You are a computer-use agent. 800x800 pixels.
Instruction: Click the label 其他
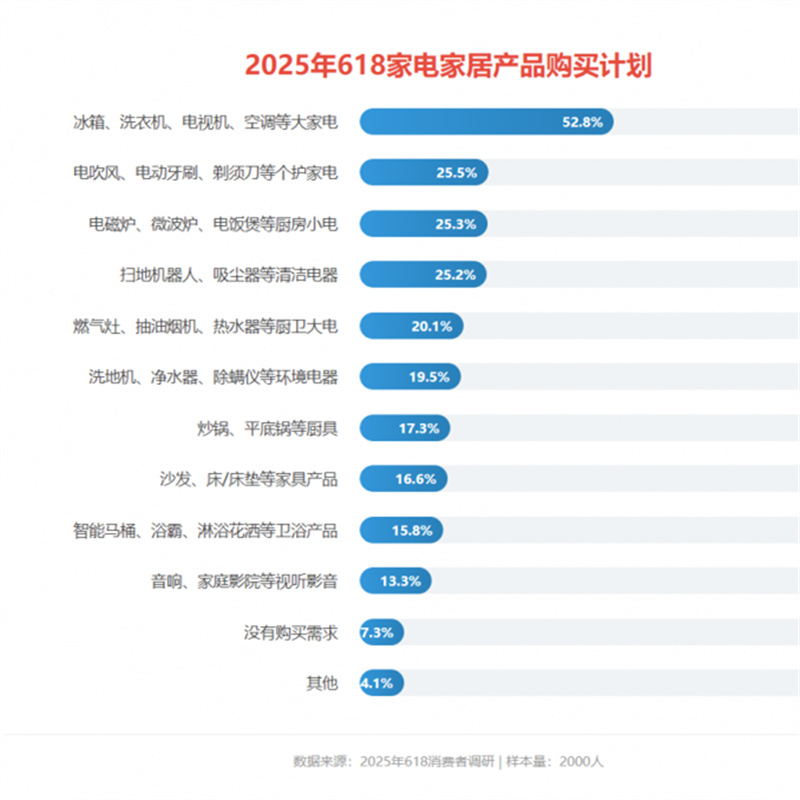322,683
